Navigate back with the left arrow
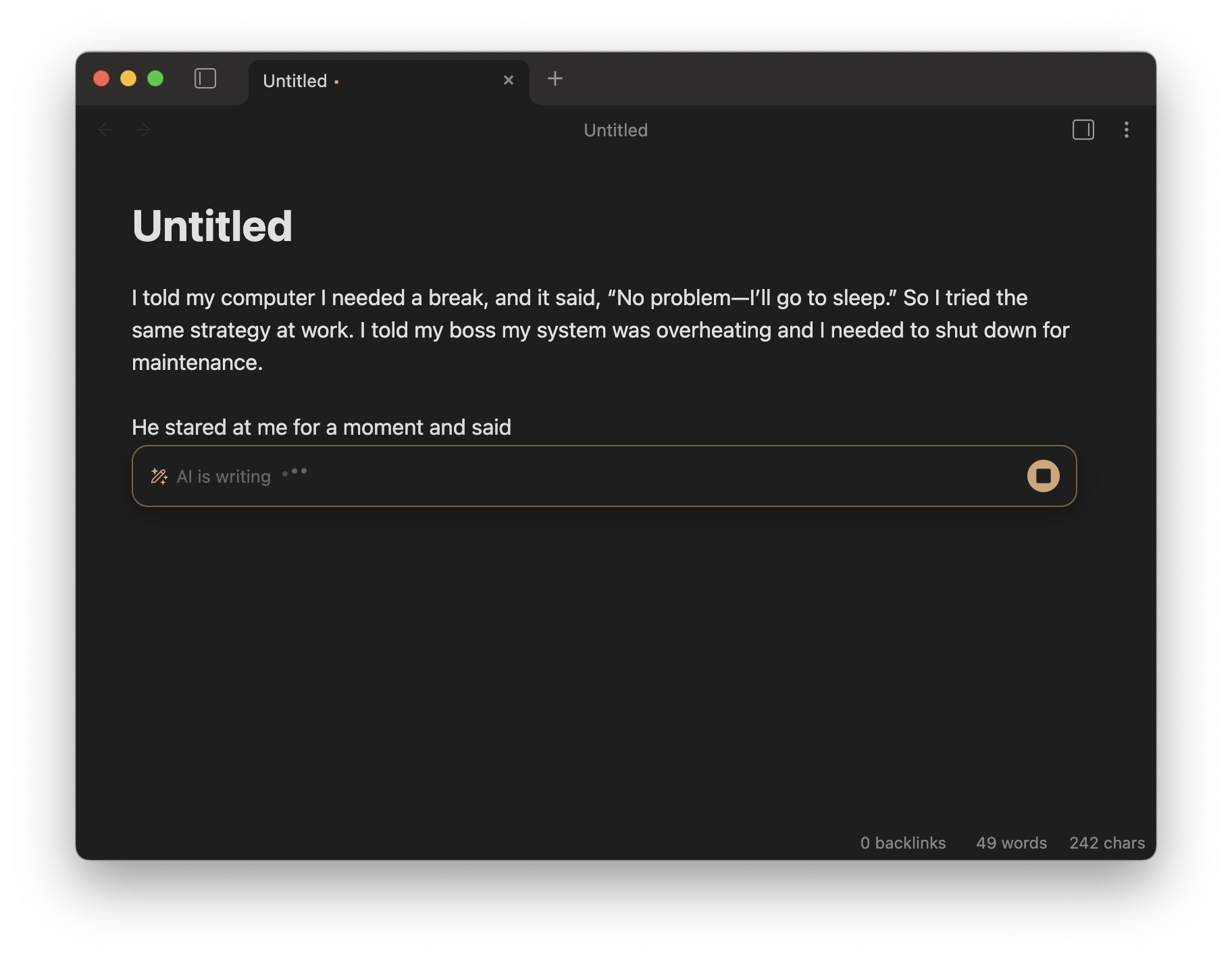 tap(105, 130)
